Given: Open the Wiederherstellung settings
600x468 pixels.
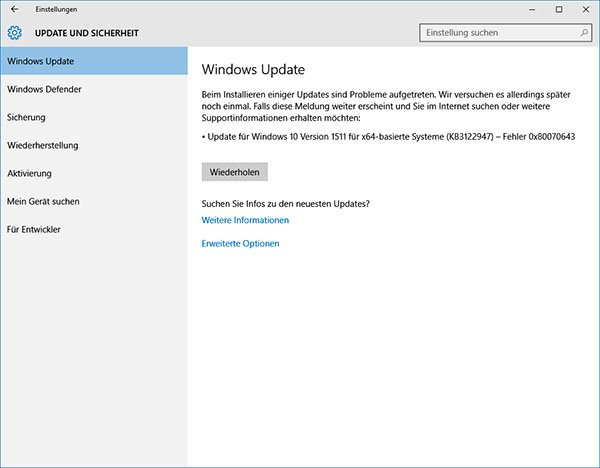Looking at the screenshot, I should [x=43, y=146].
